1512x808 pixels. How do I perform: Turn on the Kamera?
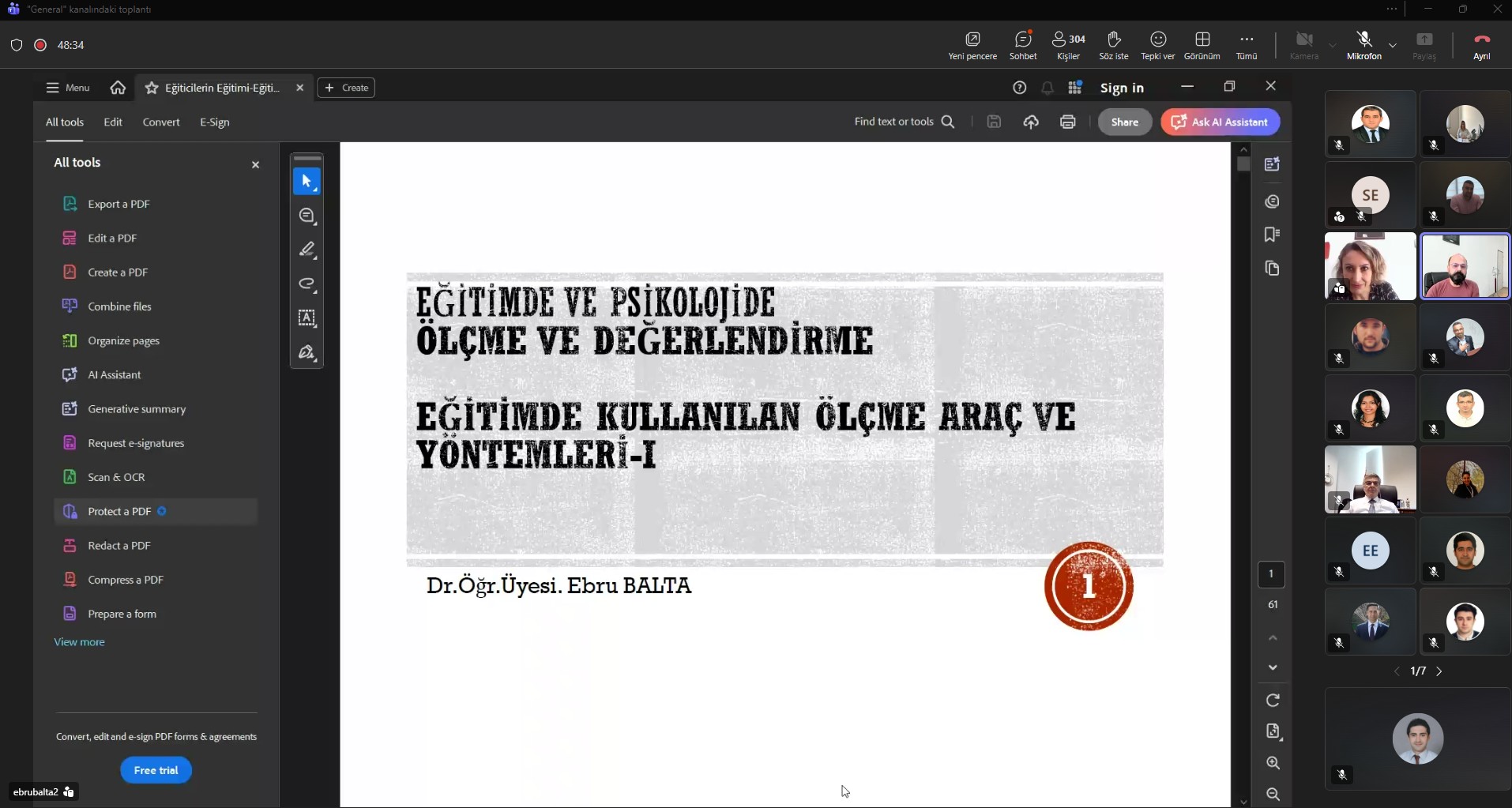coord(1303,45)
